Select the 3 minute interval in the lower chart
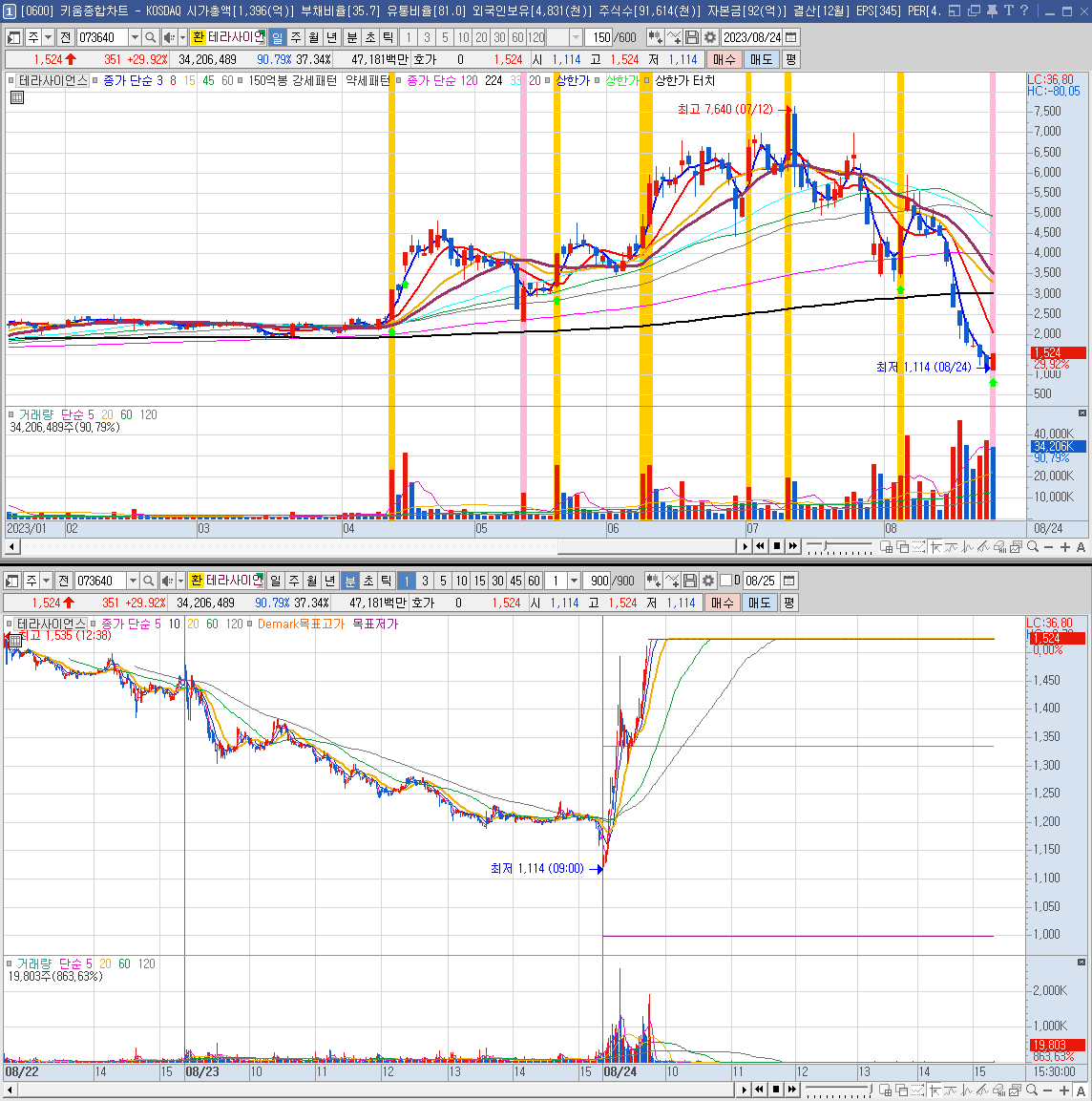The image size is (1092, 1101). [425, 581]
